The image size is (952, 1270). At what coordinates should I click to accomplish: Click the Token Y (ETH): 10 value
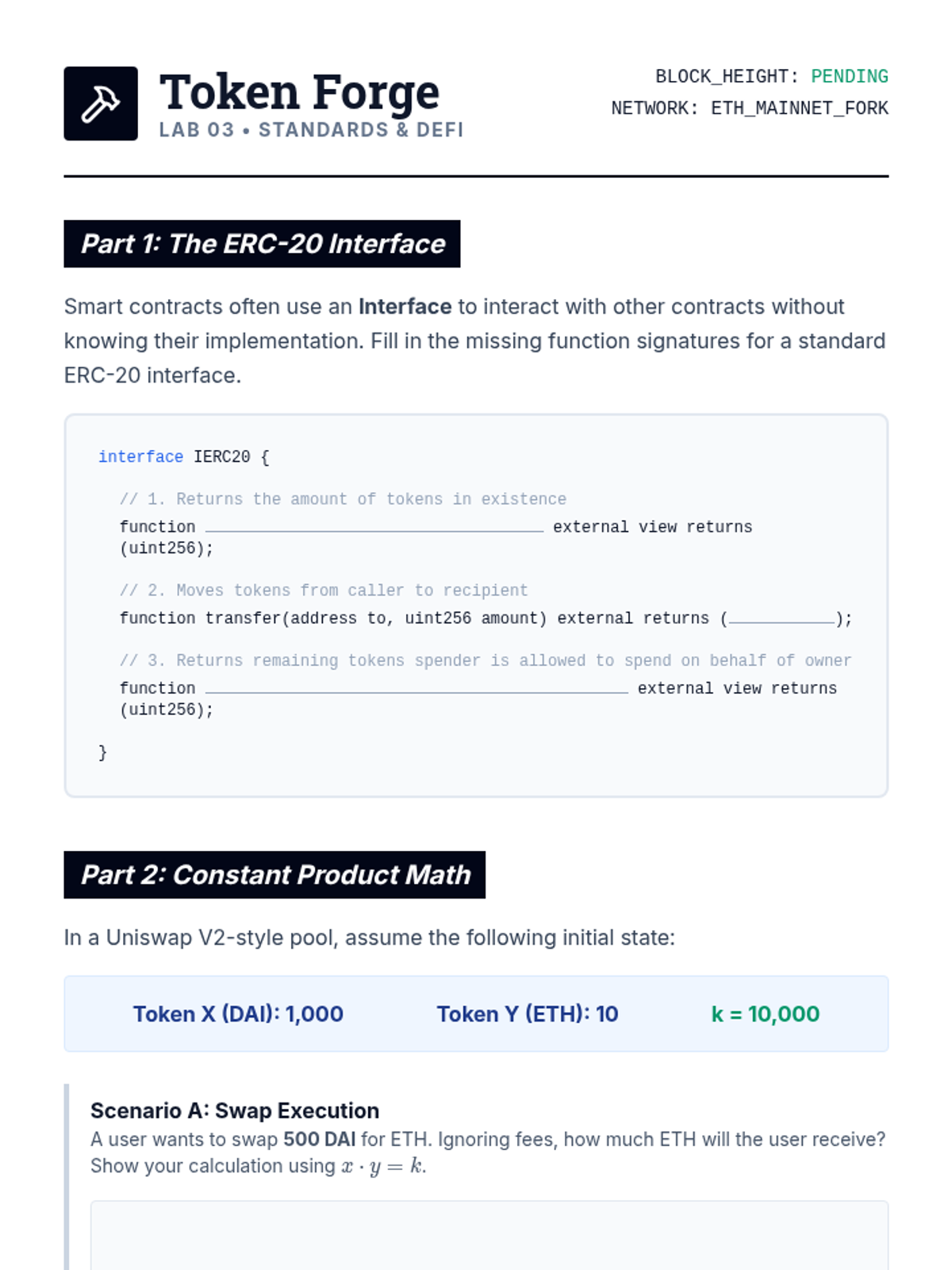click(527, 1014)
